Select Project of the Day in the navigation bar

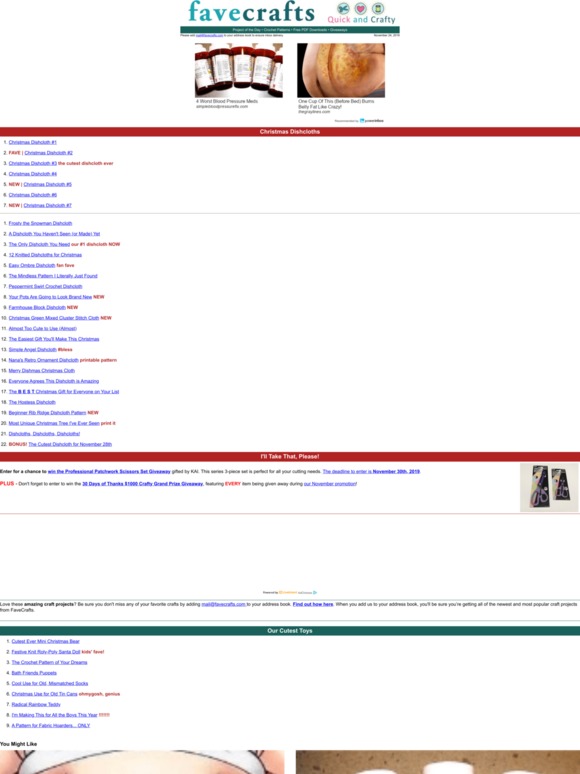(247, 30)
